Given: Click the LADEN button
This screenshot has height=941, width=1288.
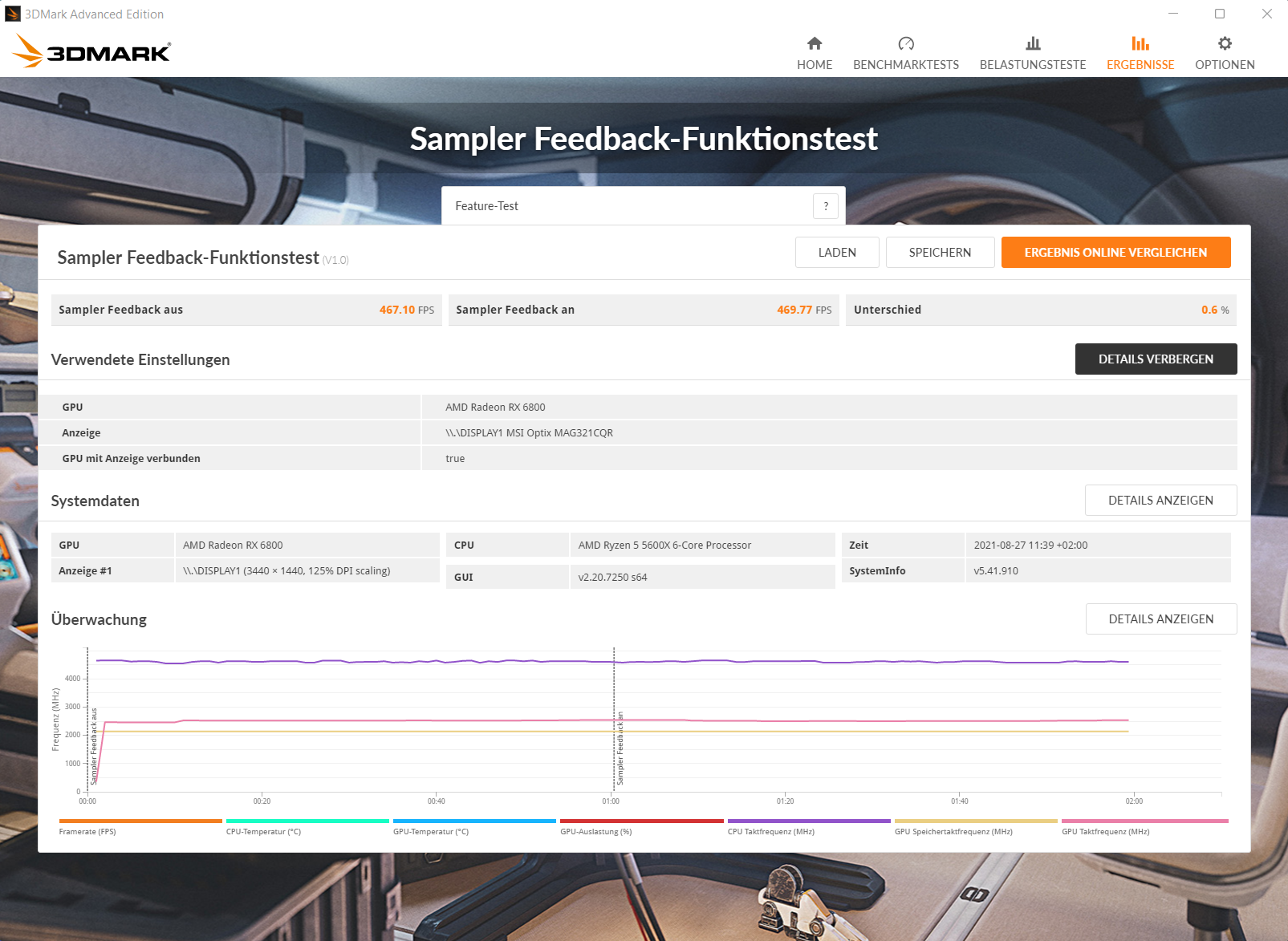Looking at the screenshot, I should pos(837,252).
